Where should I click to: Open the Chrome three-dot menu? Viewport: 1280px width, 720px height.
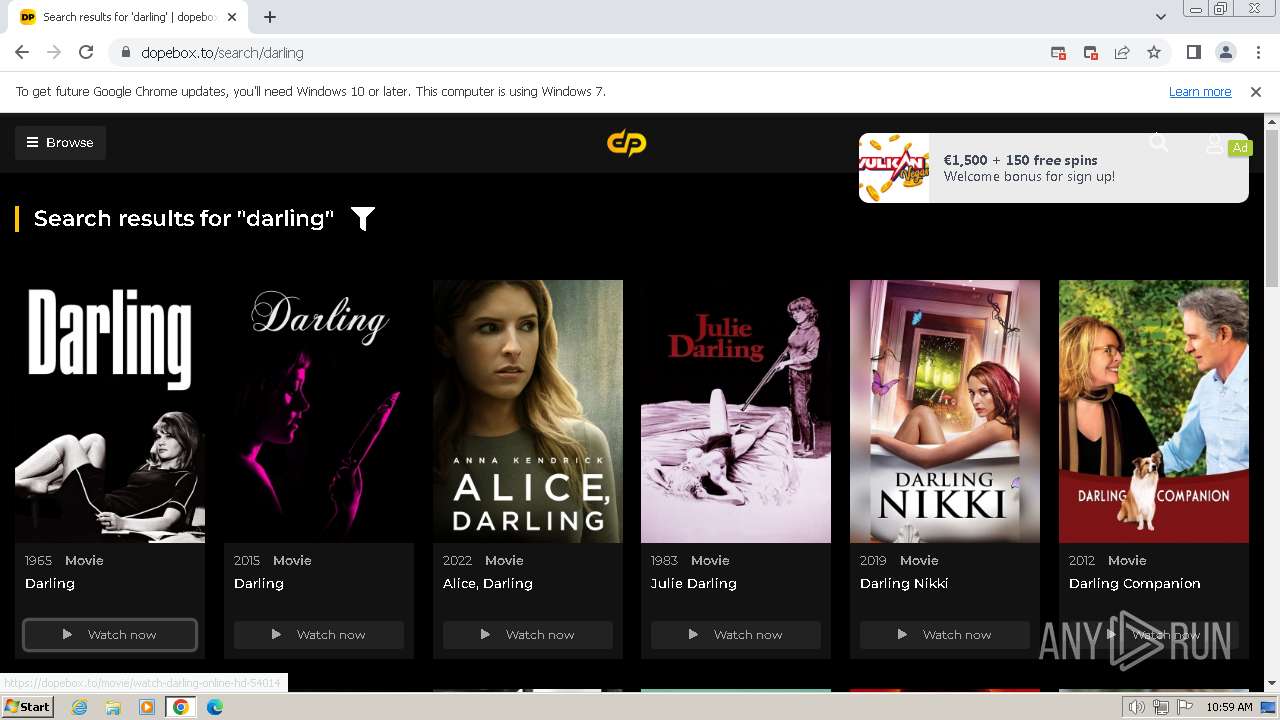(x=1257, y=53)
